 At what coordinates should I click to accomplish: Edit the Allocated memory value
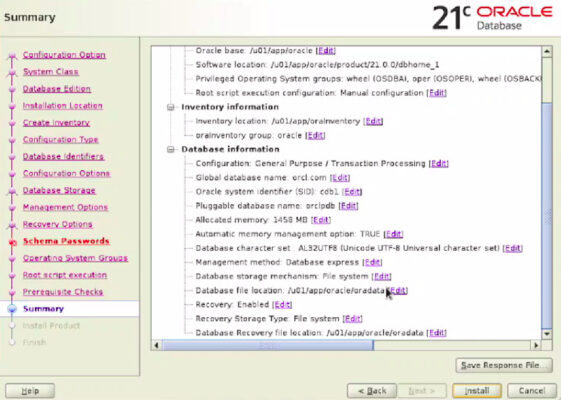click(321, 220)
